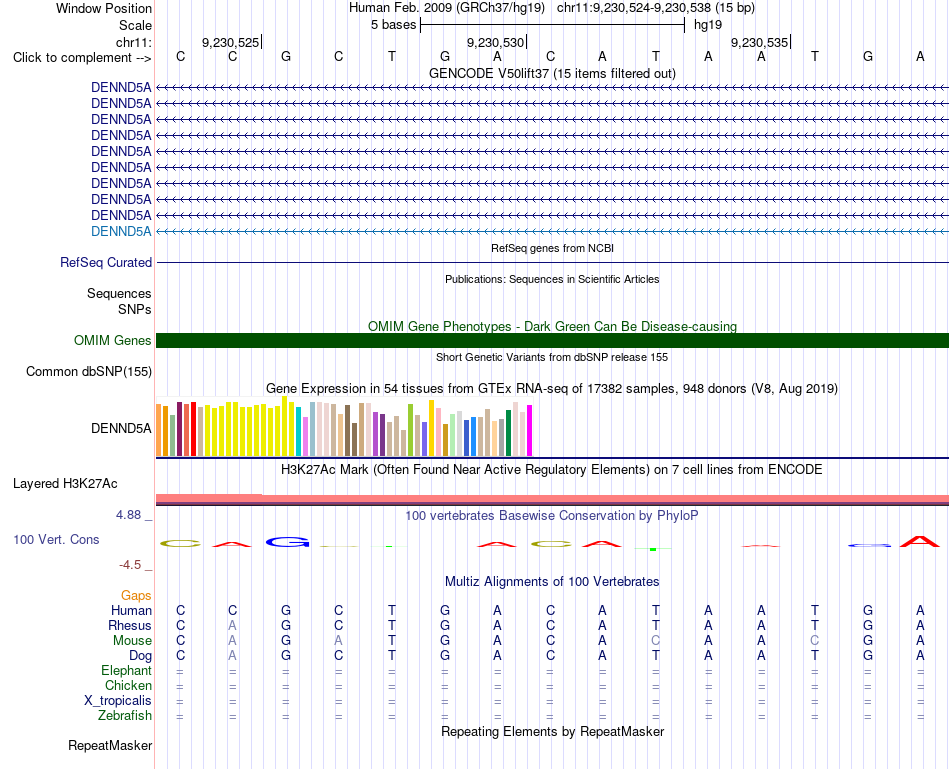Click the RefSeq Curated gene line
This screenshot has width=950, height=769.
point(552,262)
